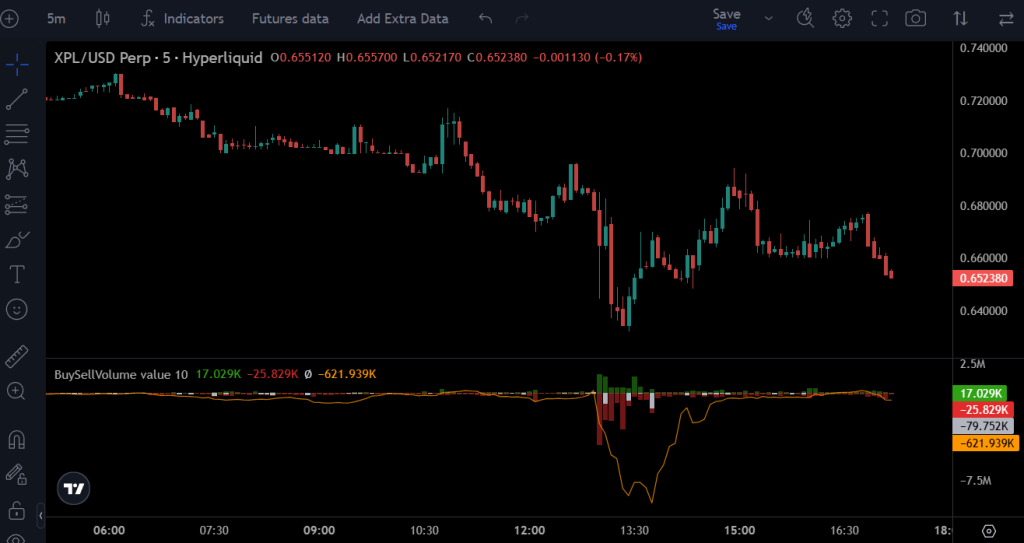Toggle lock all drawings
The height and width of the screenshot is (543, 1024).
click(17, 509)
